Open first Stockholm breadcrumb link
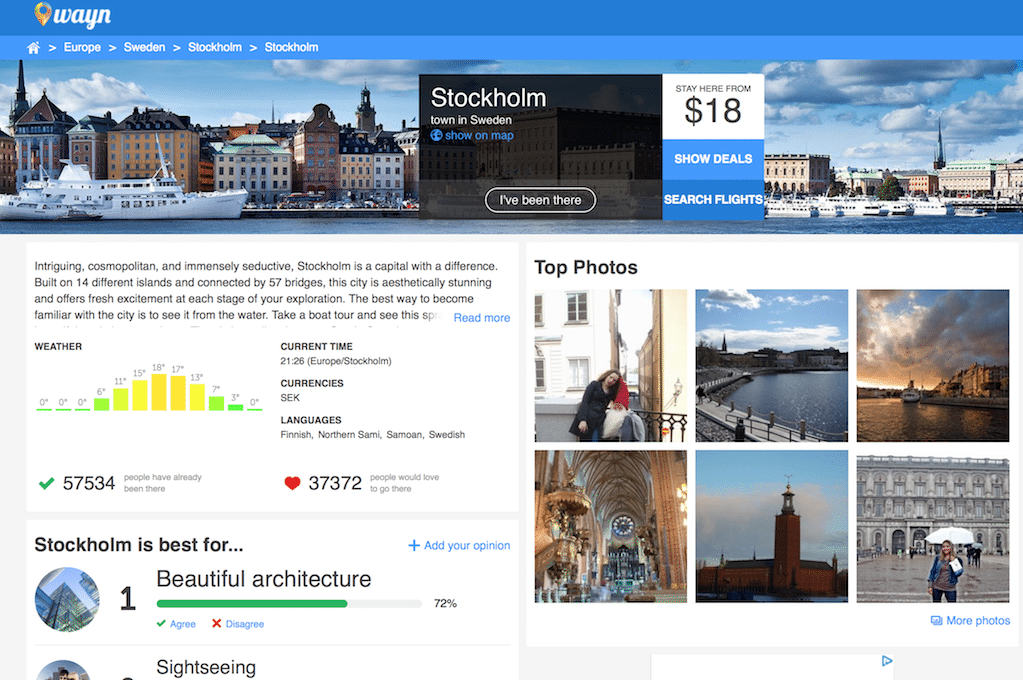This screenshot has width=1023, height=680. click(215, 47)
